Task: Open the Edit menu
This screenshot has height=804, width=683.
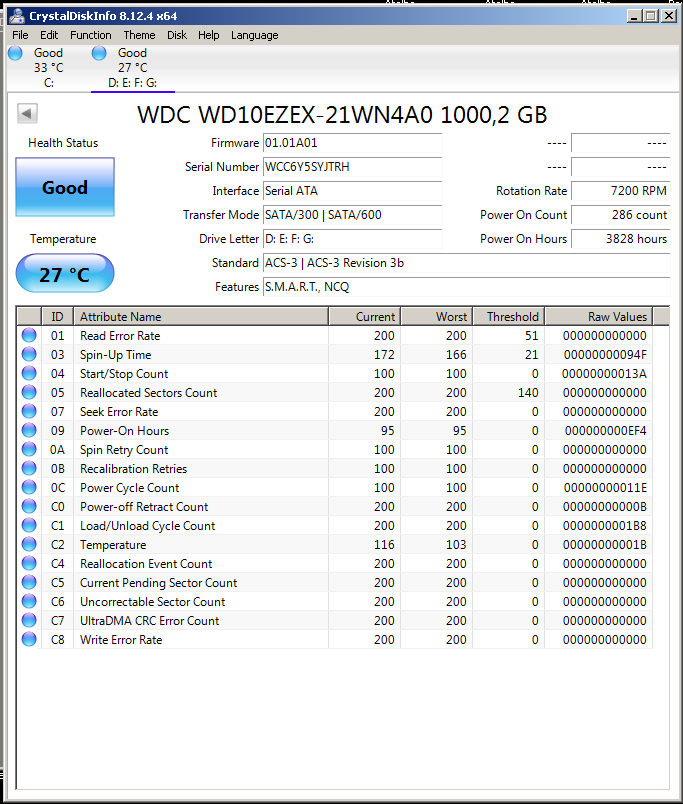Action: (x=49, y=35)
